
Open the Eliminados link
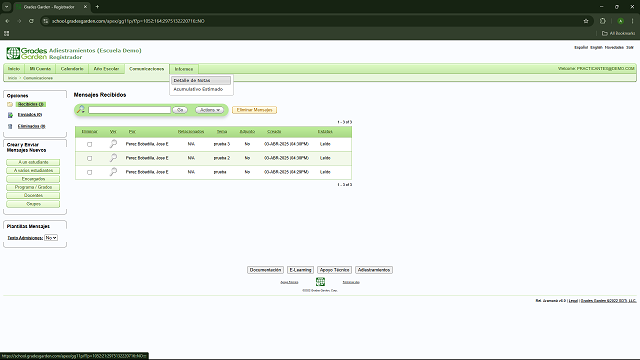pyautogui.click(x=31, y=127)
